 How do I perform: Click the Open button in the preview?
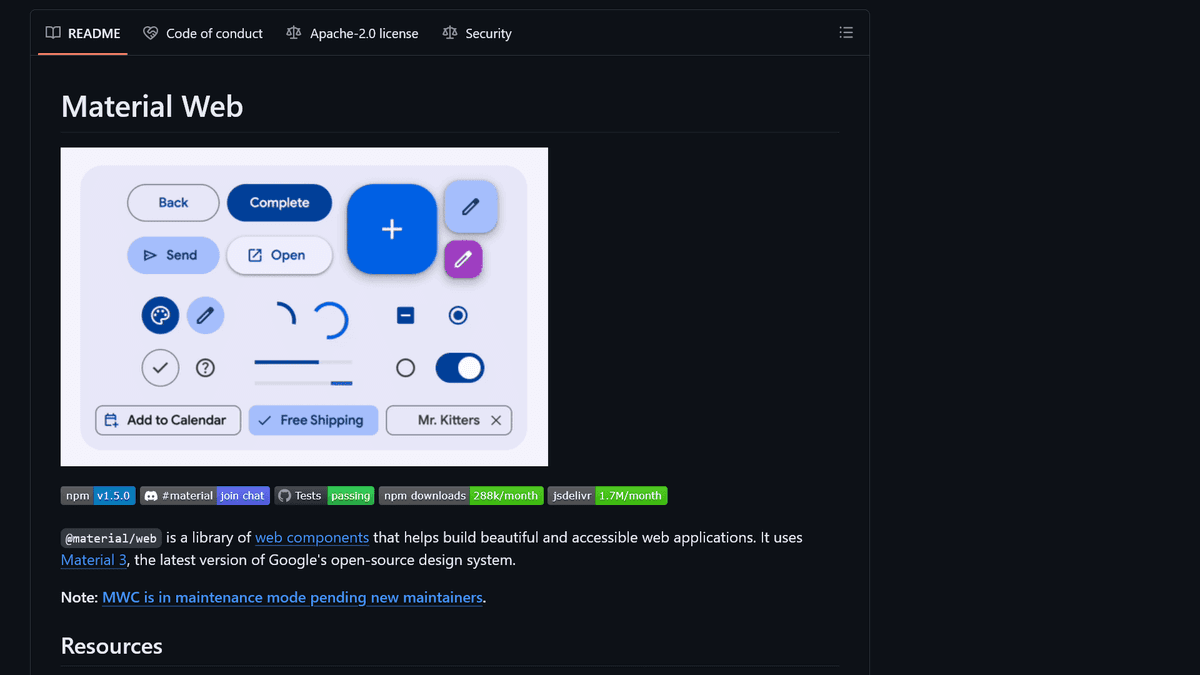279,255
